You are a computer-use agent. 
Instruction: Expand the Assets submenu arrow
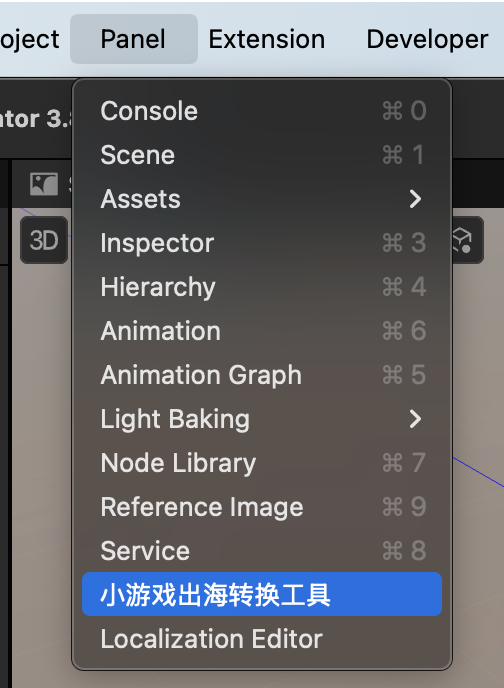415,199
